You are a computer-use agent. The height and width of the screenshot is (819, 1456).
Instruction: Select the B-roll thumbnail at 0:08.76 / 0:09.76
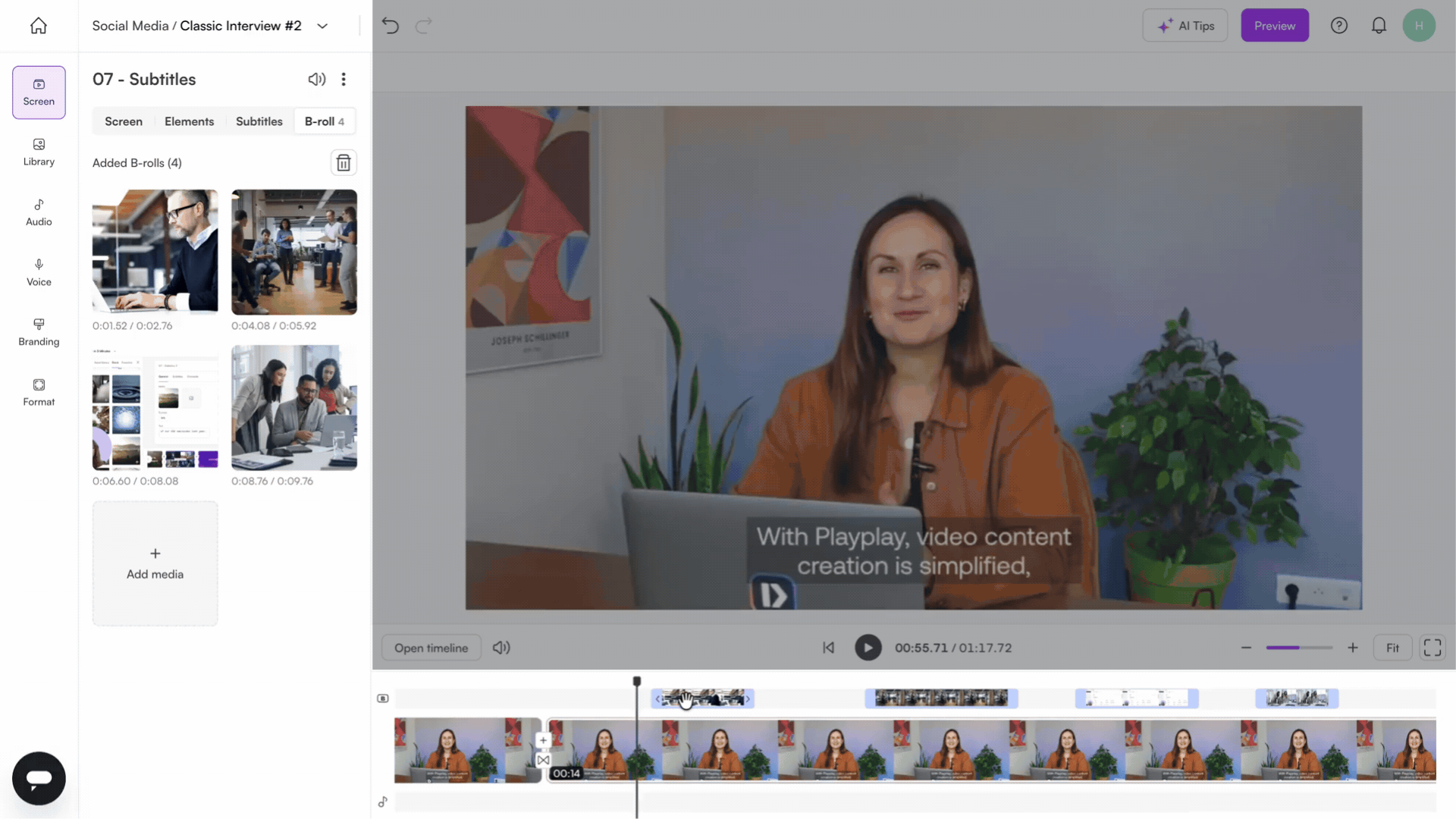click(294, 407)
